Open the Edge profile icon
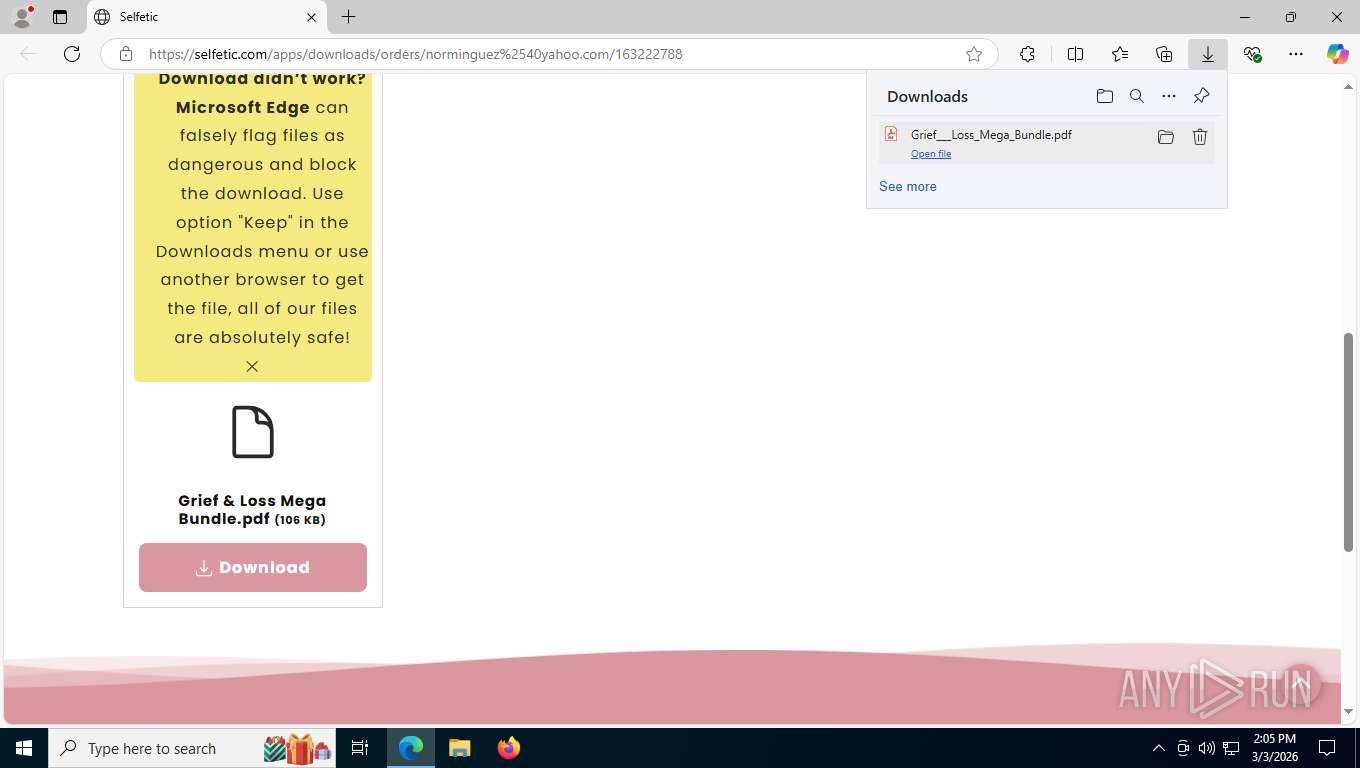The image size is (1360, 768). click(x=22, y=17)
